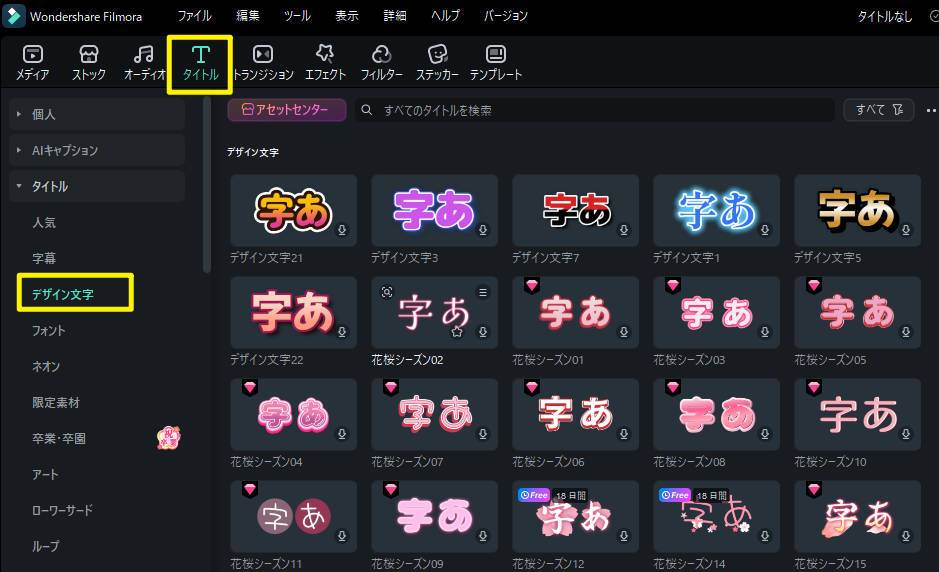This screenshot has height=572, width=939.
Task: Open the バージョン menu
Action: coord(506,16)
